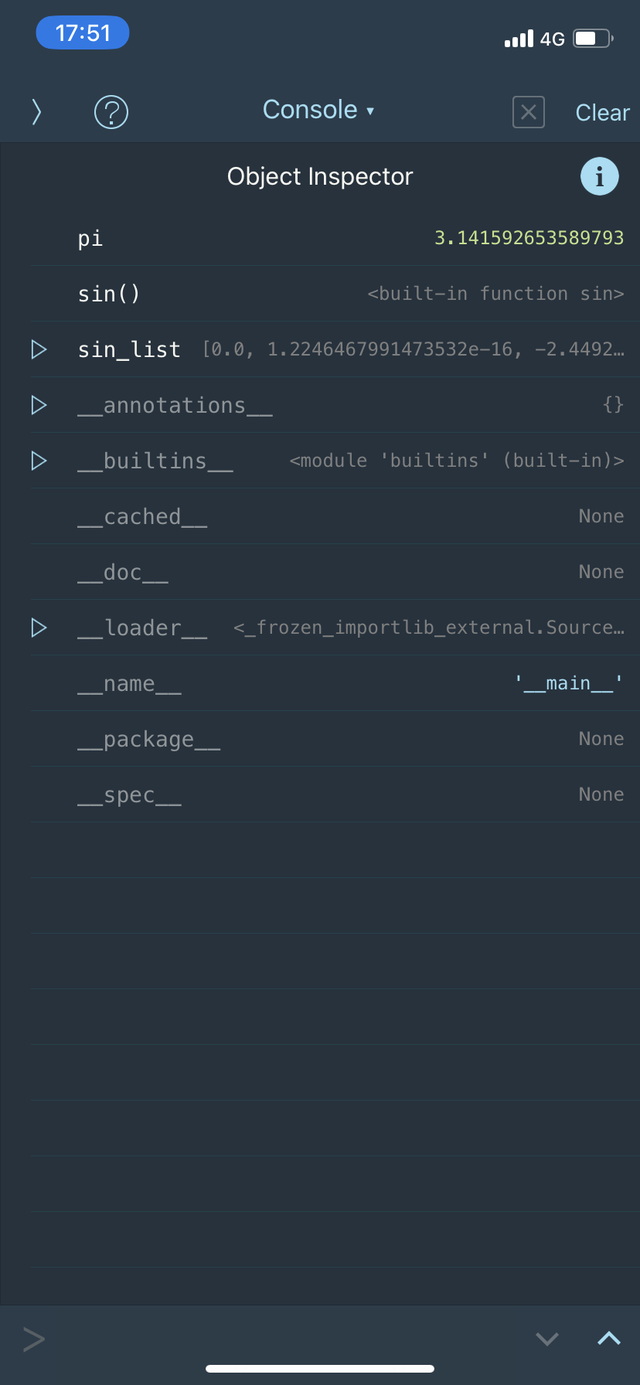Tap the battery status icon
Image resolution: width=640 pixels, height=1385 pixels.
click(592, 39)
